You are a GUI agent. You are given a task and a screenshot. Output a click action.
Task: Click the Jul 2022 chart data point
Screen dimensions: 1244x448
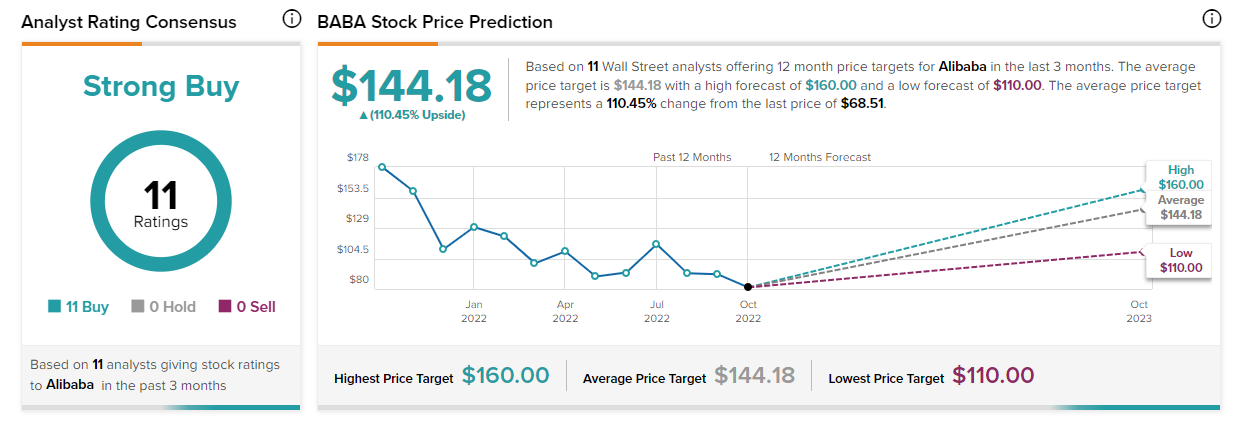pos(656,243)
